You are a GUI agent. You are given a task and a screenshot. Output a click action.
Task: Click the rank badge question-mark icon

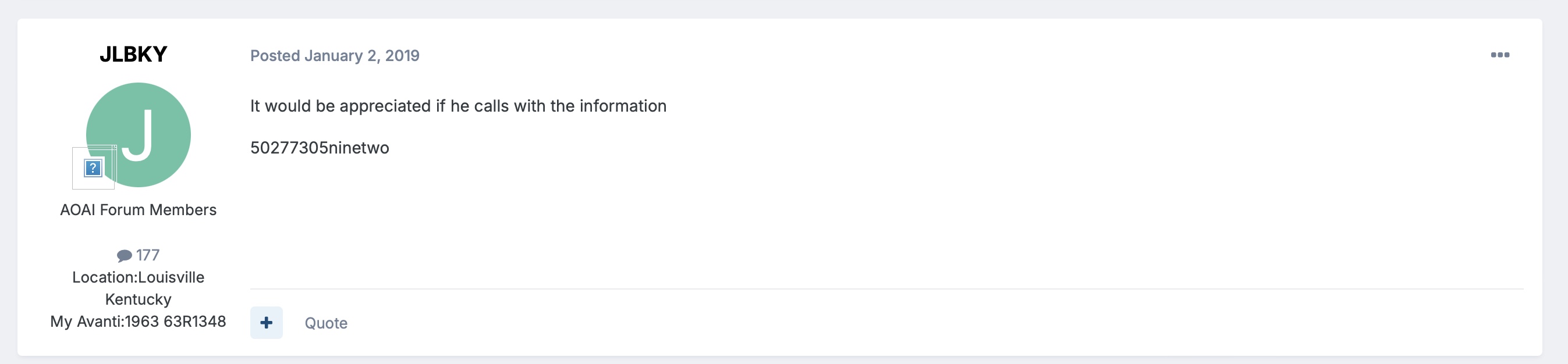pos(93,167)
